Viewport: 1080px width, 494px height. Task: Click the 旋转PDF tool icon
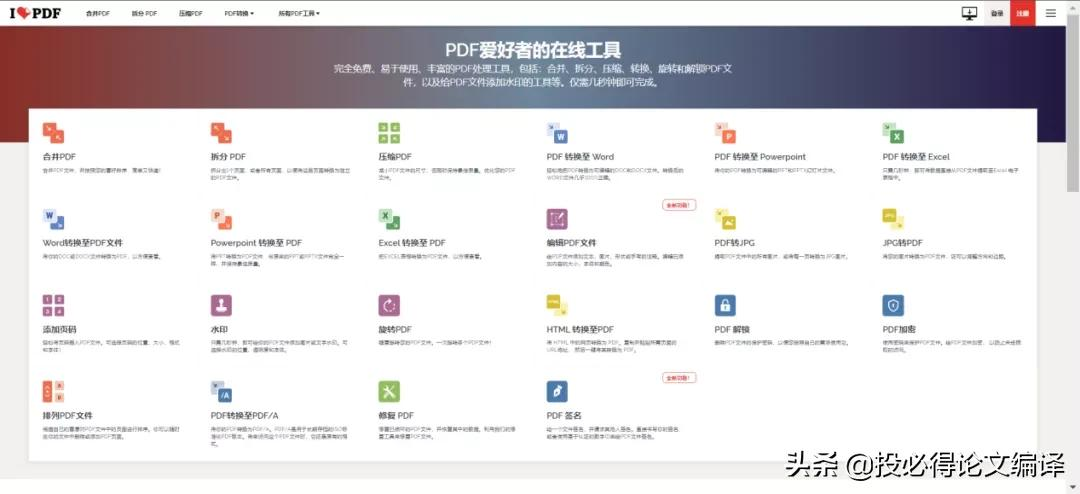point(389,305)
